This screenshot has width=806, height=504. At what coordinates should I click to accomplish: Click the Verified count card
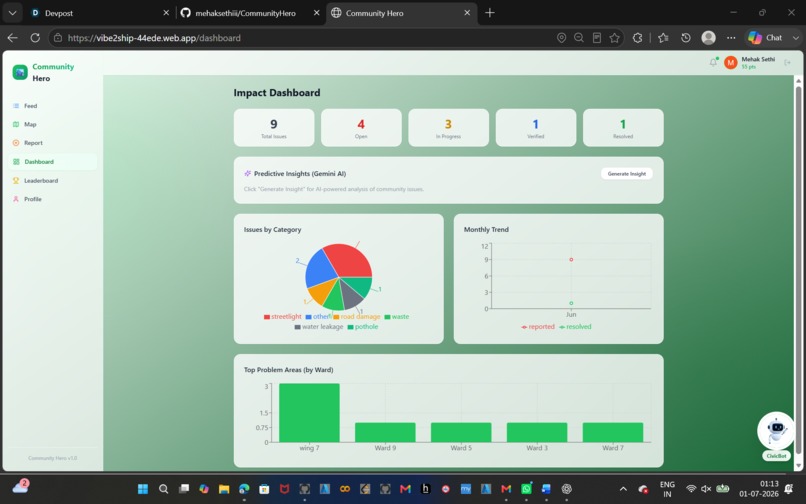536,128
